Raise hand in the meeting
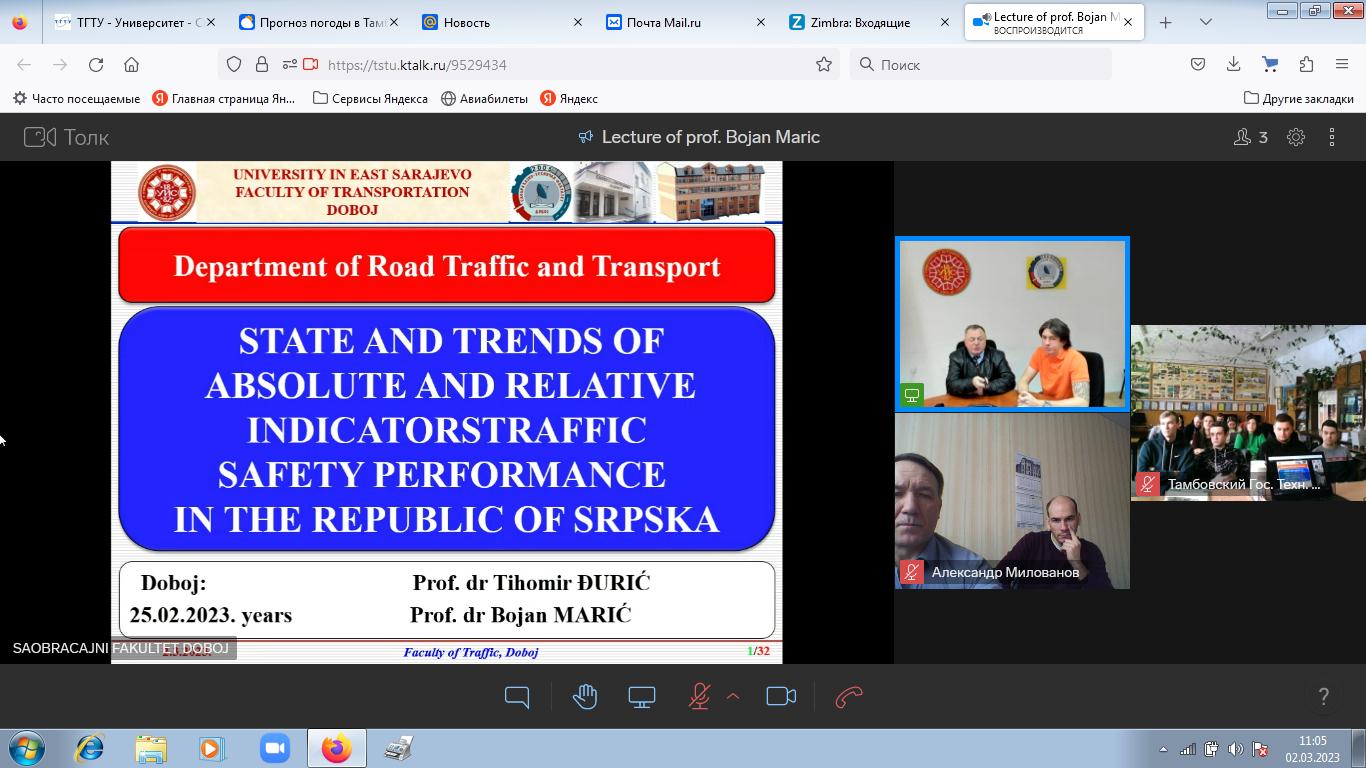 coord(585,697)
